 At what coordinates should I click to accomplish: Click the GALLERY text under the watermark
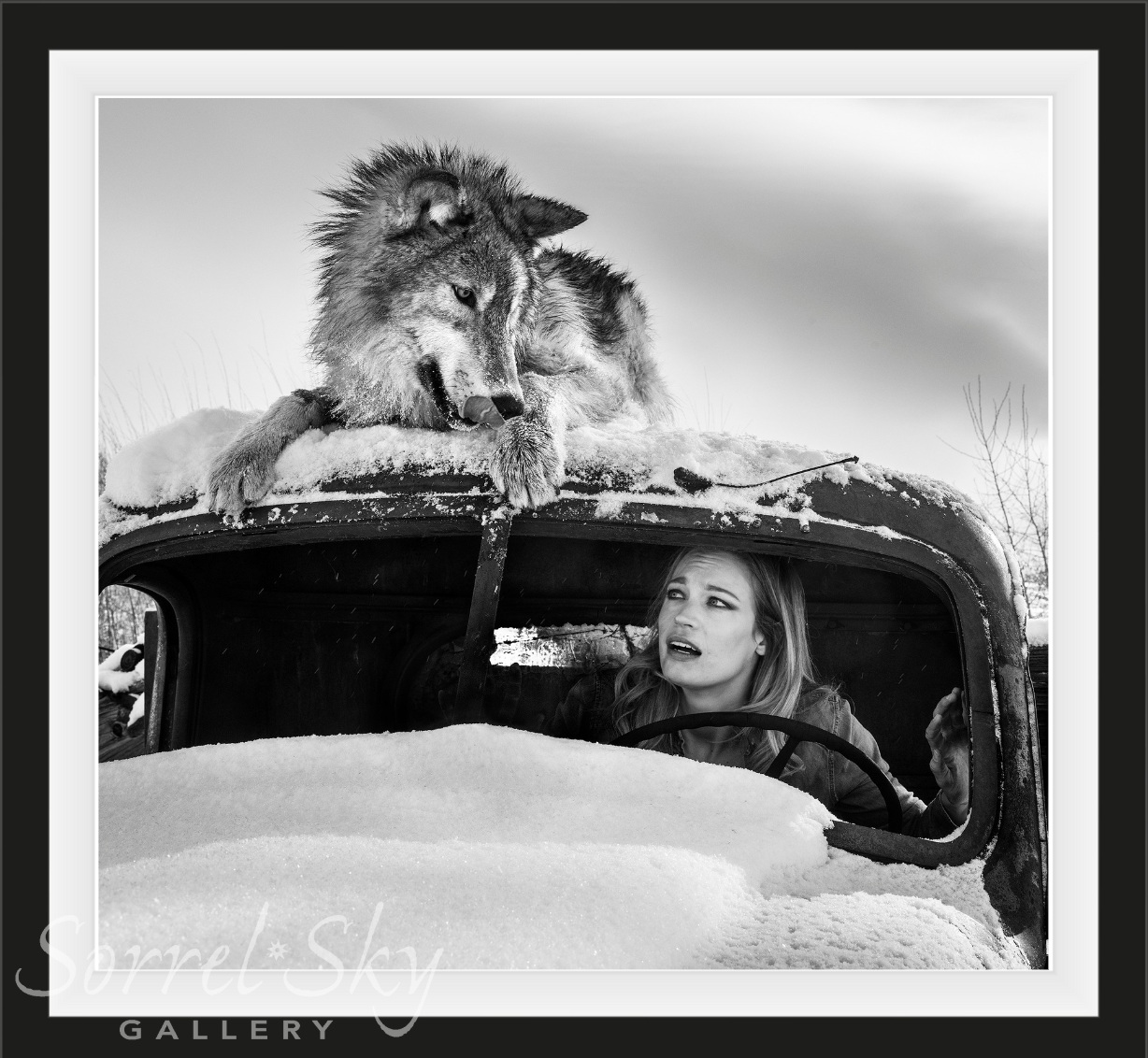(x=226, y=1030)
